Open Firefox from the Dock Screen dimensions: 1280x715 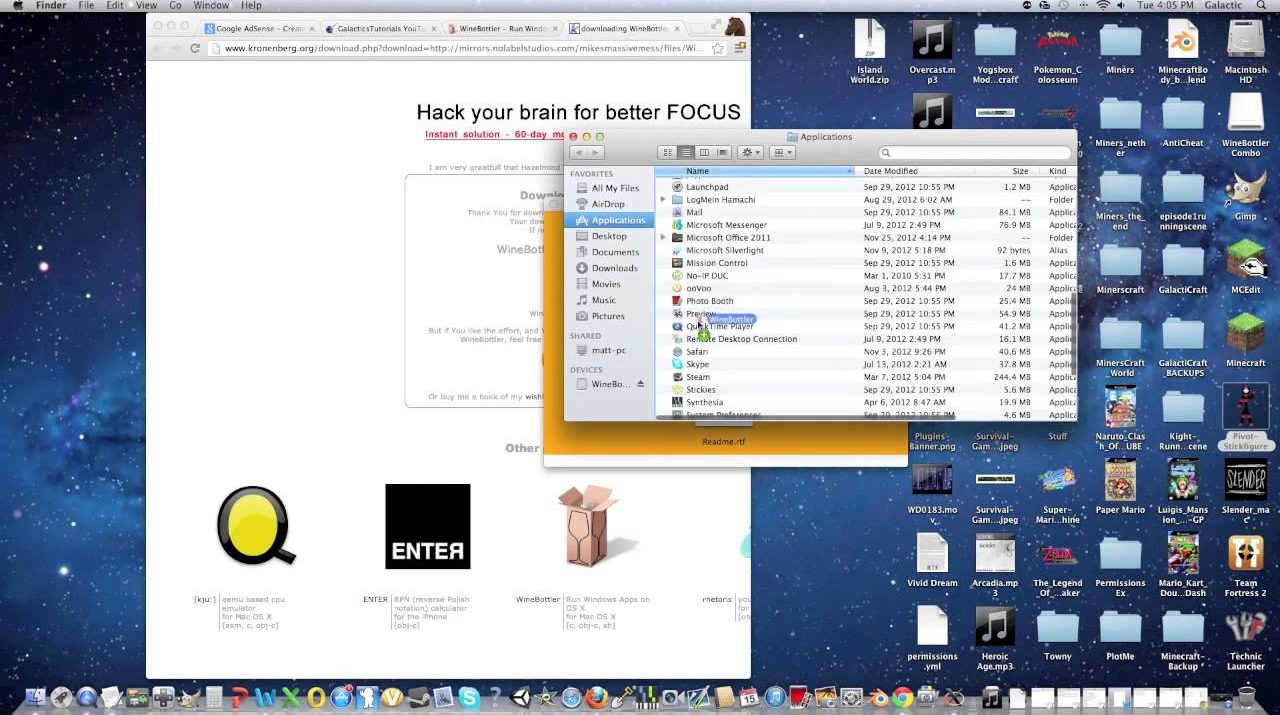(597, 697)
